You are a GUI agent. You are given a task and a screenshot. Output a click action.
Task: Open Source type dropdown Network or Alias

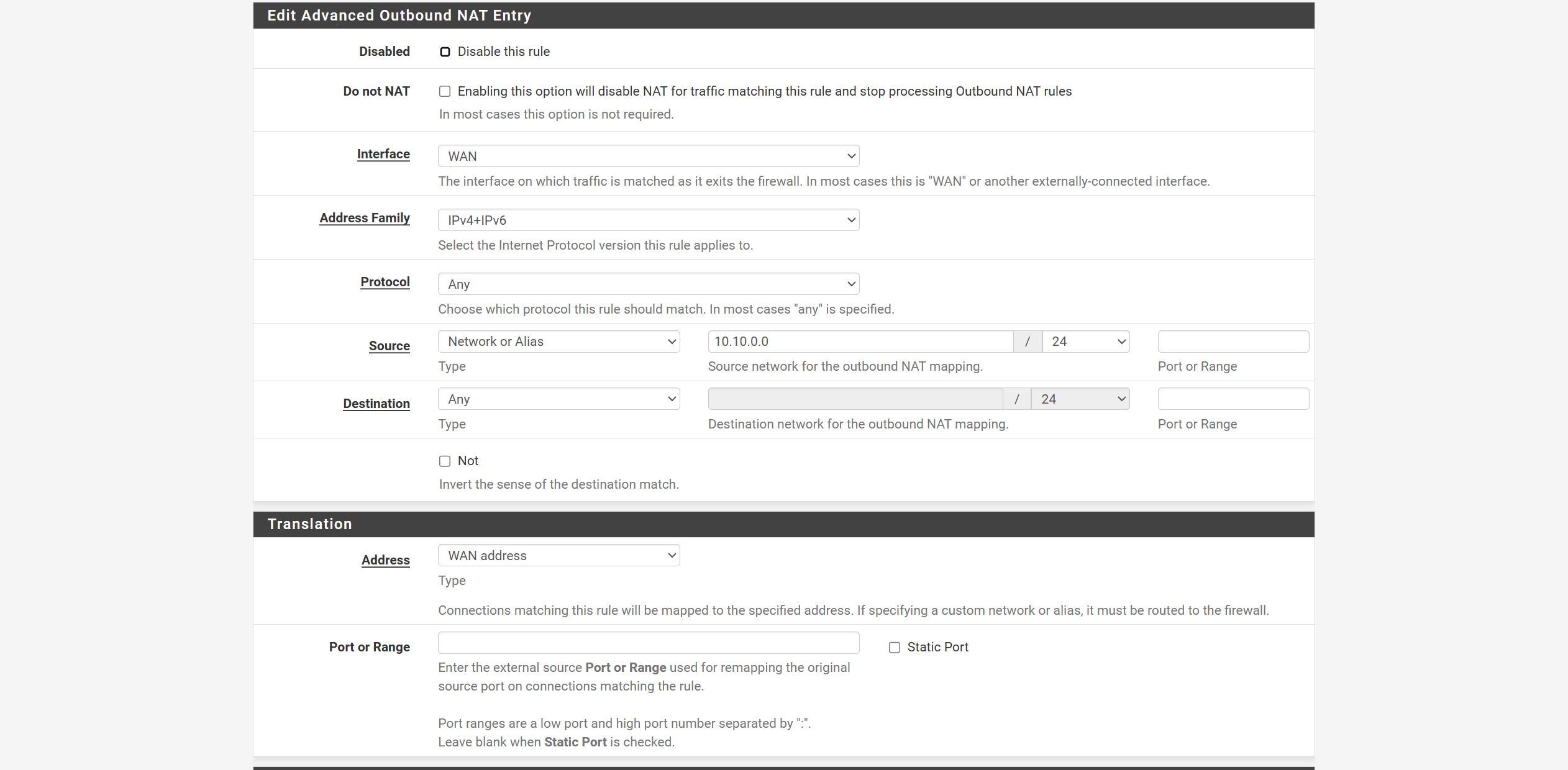[559, 342]
